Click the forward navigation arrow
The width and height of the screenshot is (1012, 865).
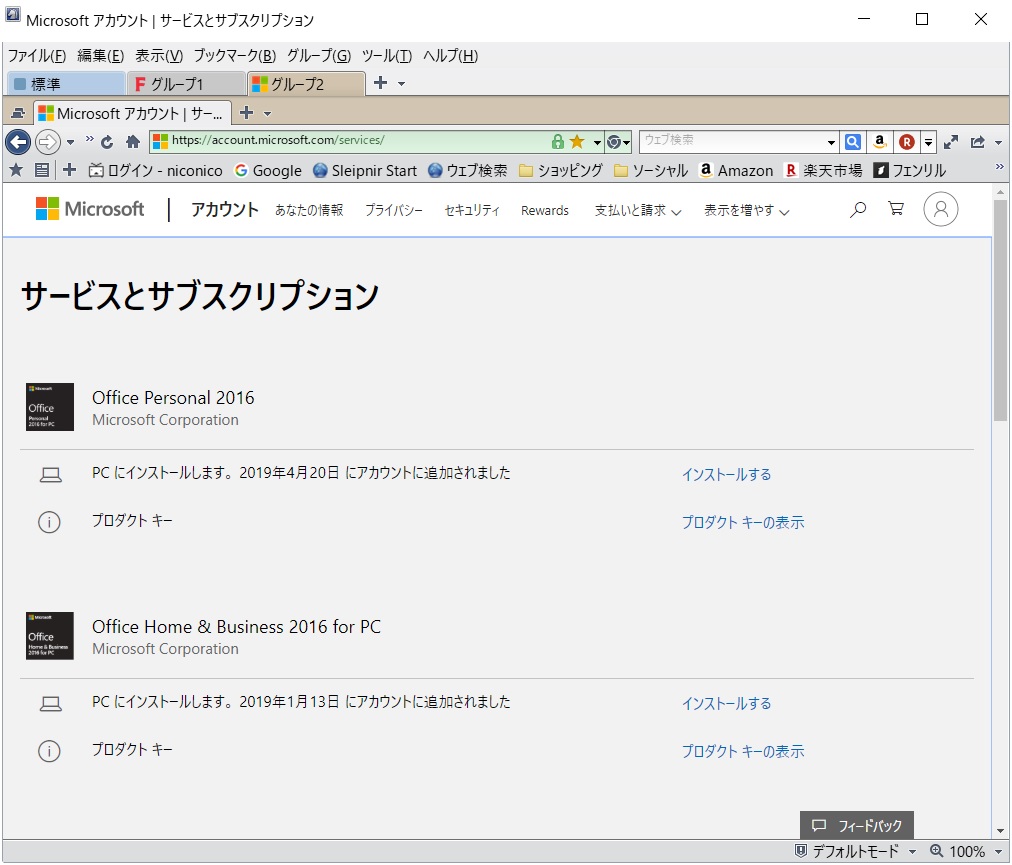click(47, 141)
